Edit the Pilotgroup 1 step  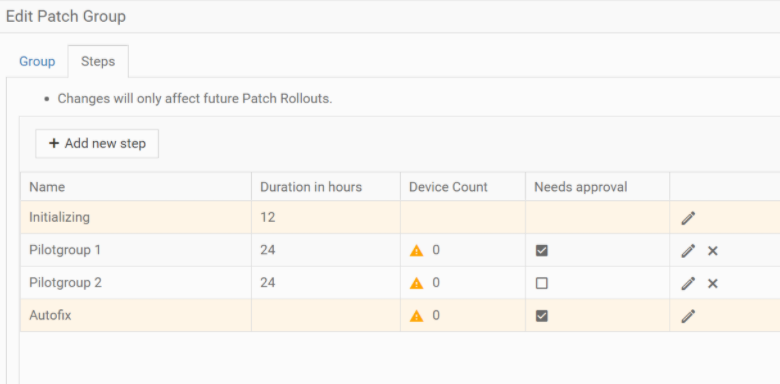pos(688,251)
